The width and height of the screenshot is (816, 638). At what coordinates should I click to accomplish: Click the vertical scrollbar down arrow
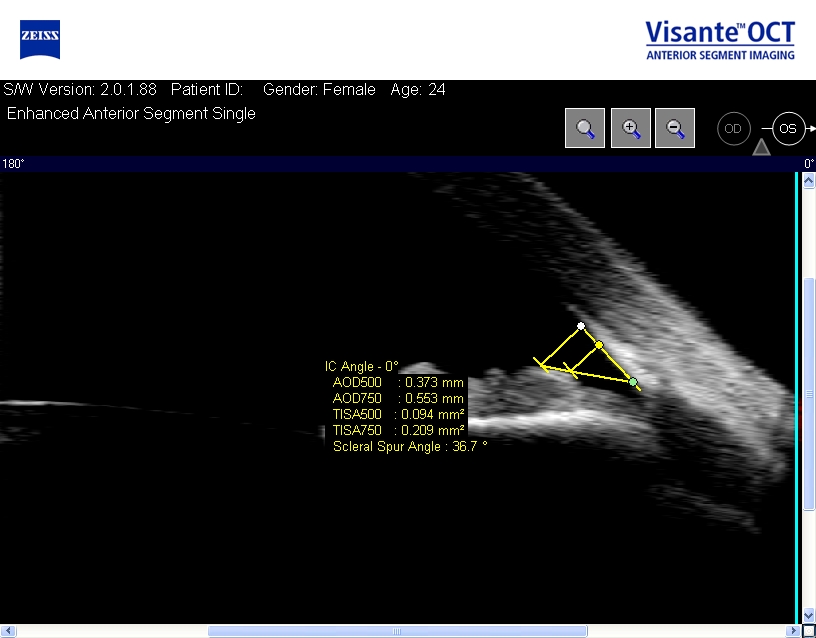[x=809, y=616]
